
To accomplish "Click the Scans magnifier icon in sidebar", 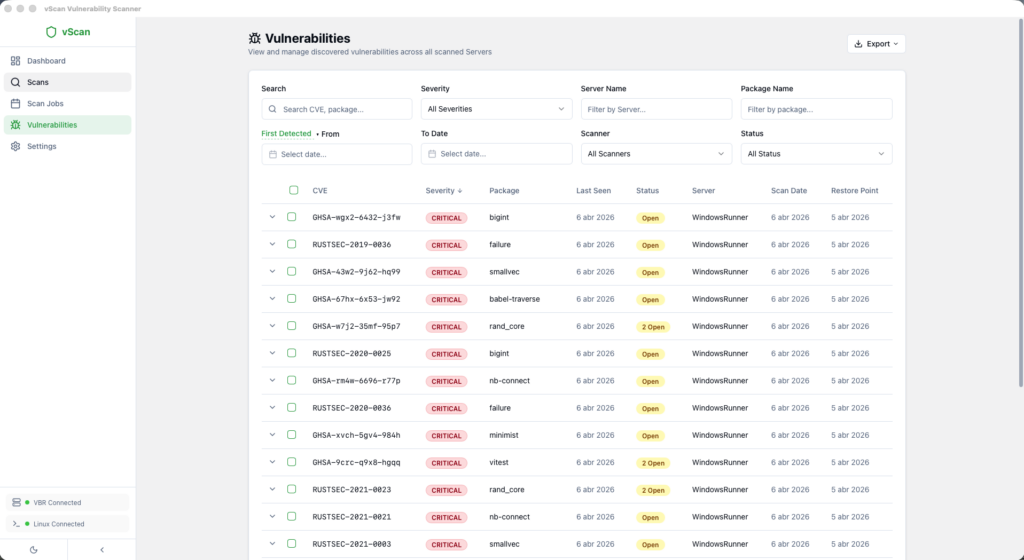I will tap(15, 82).
